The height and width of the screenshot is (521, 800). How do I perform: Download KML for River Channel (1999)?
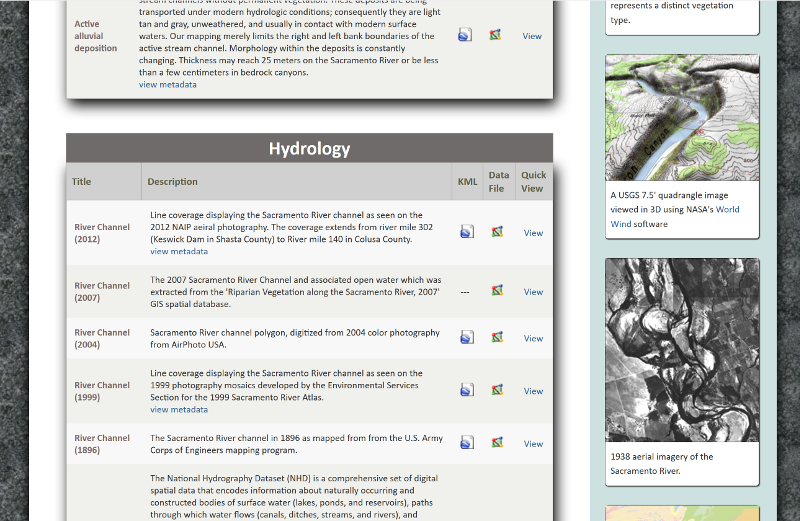[x=466, y=390]
